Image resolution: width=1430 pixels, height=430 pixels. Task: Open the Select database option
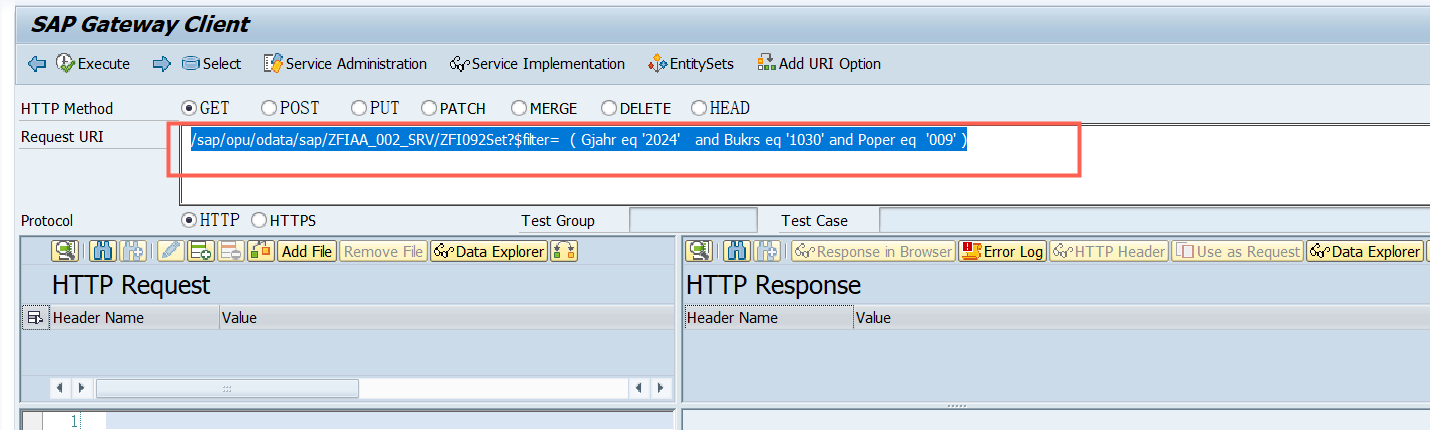click(211, 63)
